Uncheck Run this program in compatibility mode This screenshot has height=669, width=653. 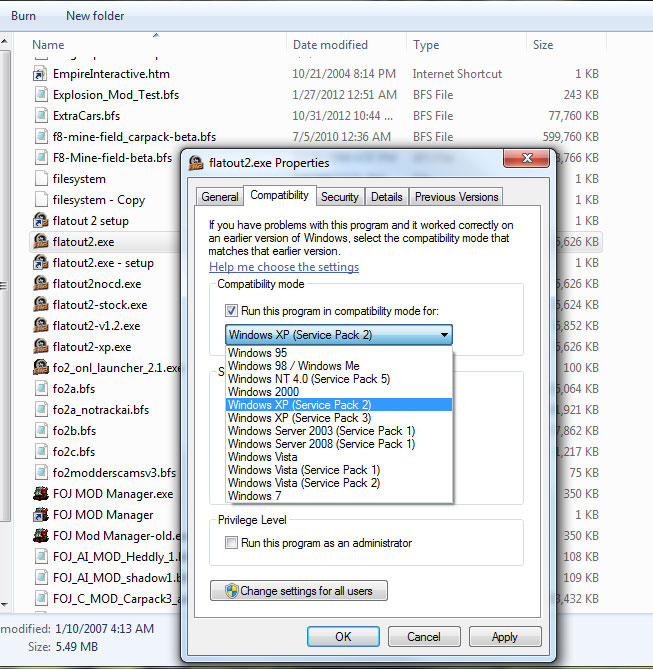231,311
